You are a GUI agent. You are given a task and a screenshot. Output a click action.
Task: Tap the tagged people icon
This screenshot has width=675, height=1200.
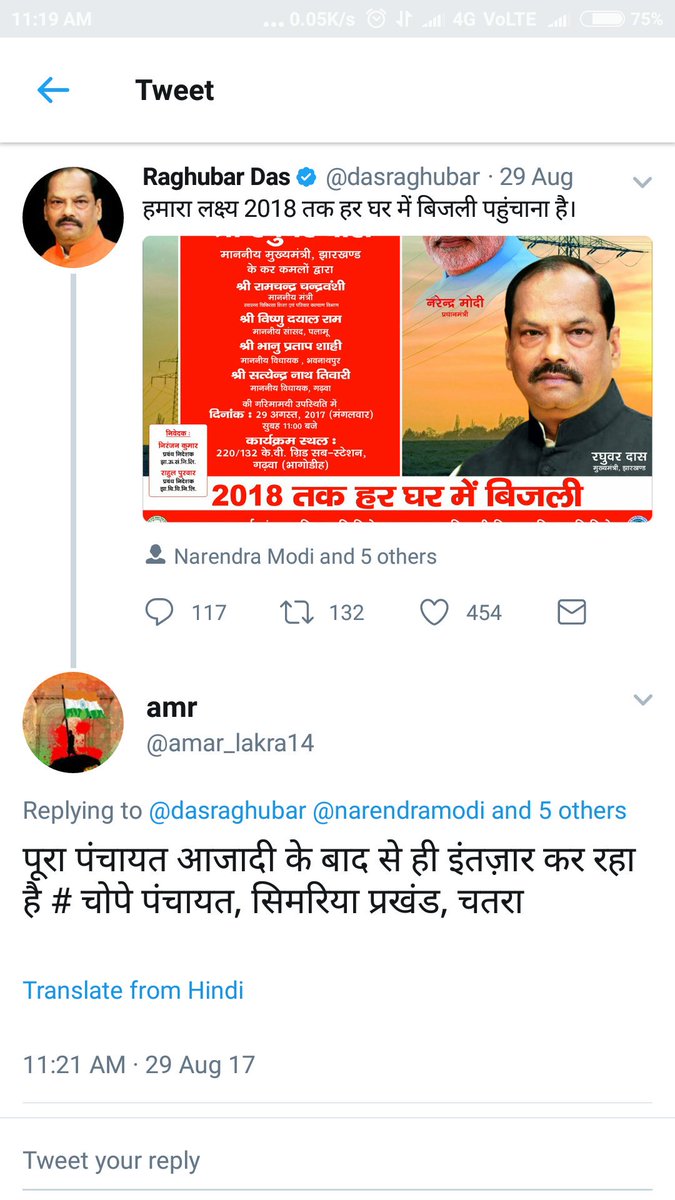(x=155, y=556)
